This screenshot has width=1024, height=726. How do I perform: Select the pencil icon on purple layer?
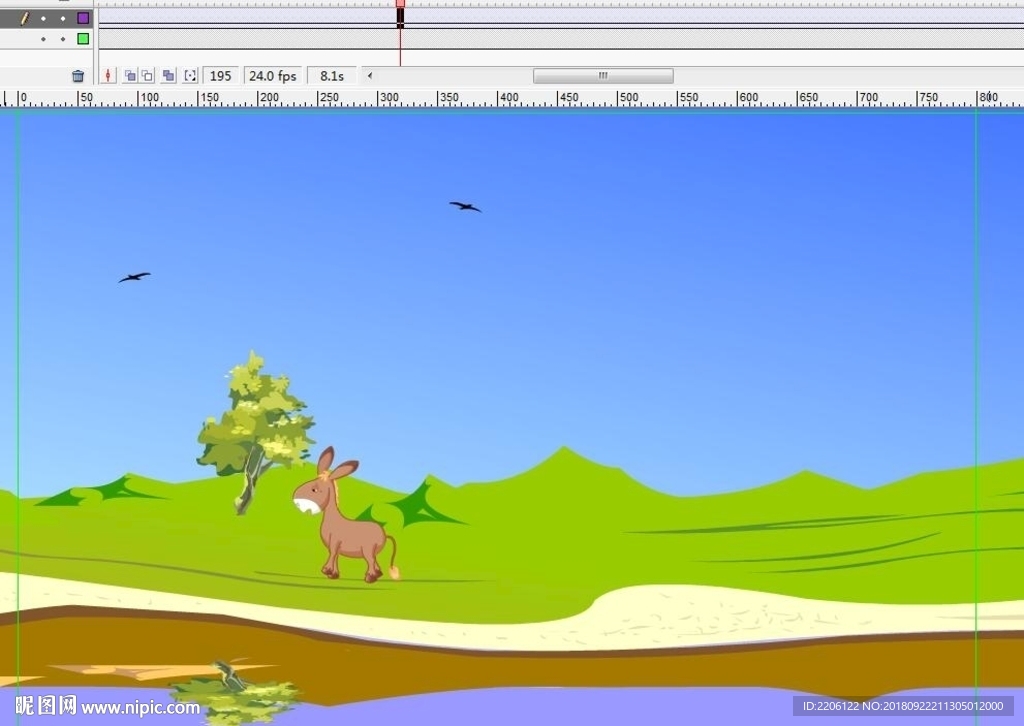pyautogui.click(x=25, y=18)
